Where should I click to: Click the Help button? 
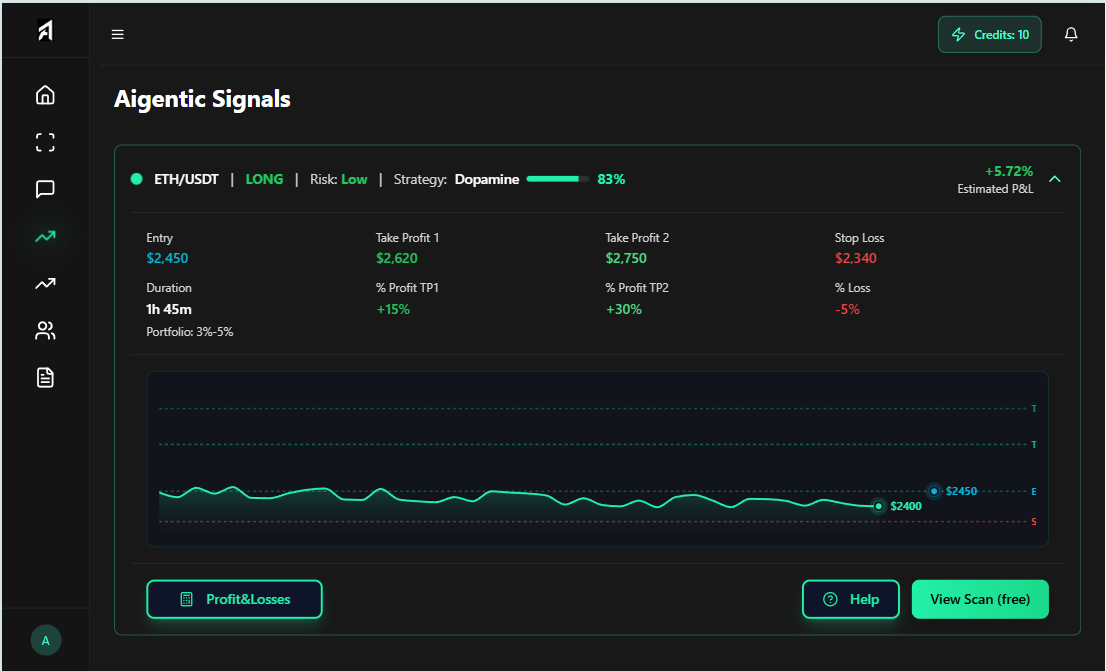pos(851,599)
